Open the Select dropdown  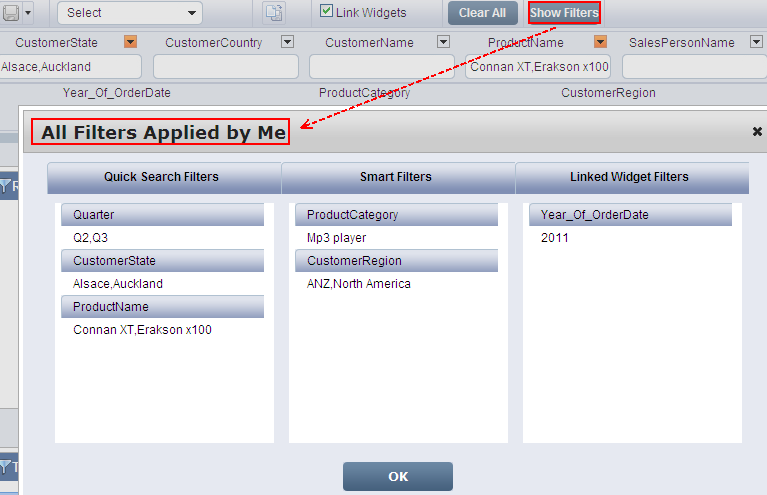click(x=130, y=13)
